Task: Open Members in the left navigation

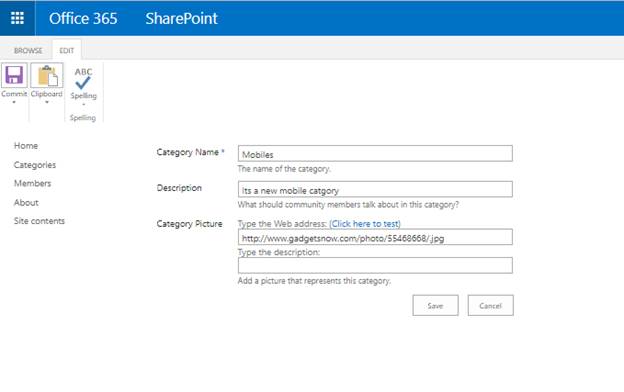Action: pyautogui.click(x=32, y=183)
